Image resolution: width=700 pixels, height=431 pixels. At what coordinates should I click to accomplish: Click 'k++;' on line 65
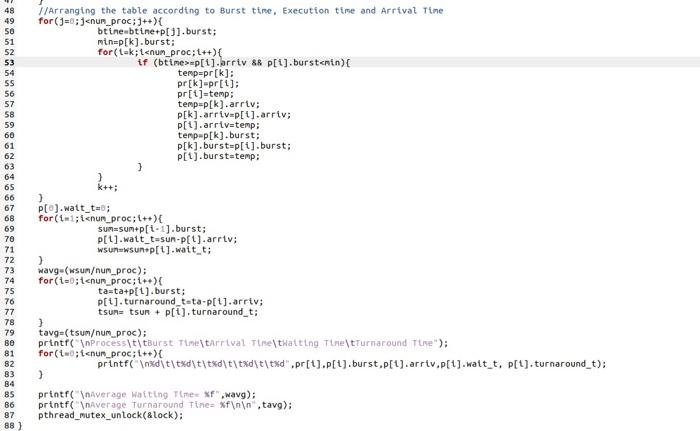pyautogui.click(x=108, y=187)
